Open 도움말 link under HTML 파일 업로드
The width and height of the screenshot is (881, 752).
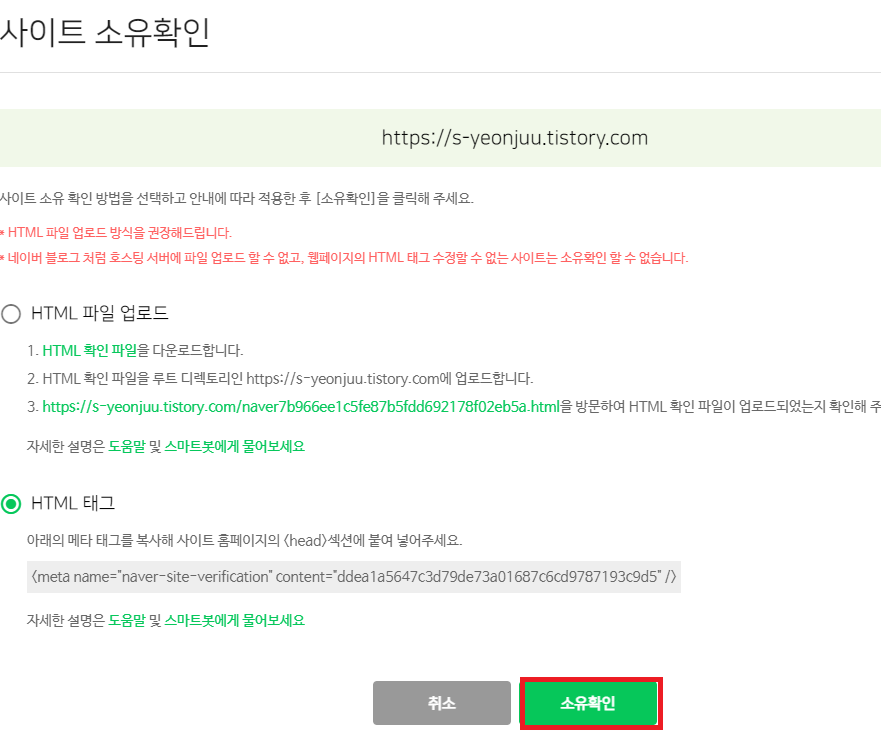pyautogui.click(x=127, y=446)
